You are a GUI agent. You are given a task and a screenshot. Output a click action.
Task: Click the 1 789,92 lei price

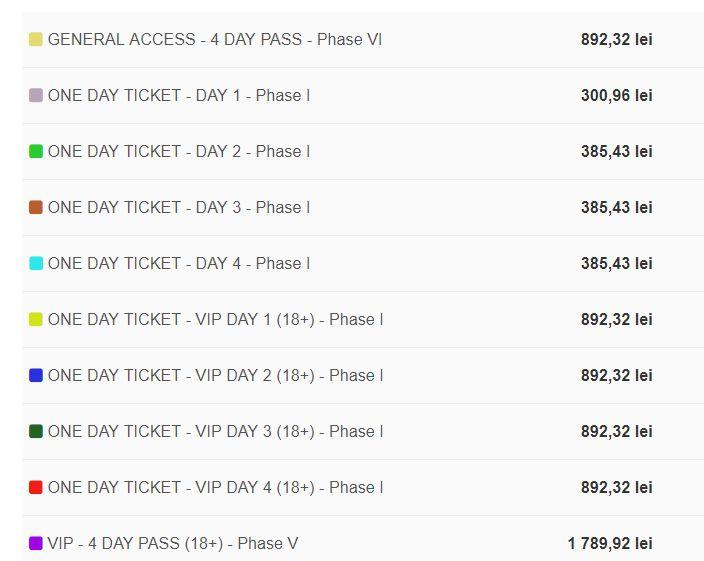point(610,544)
